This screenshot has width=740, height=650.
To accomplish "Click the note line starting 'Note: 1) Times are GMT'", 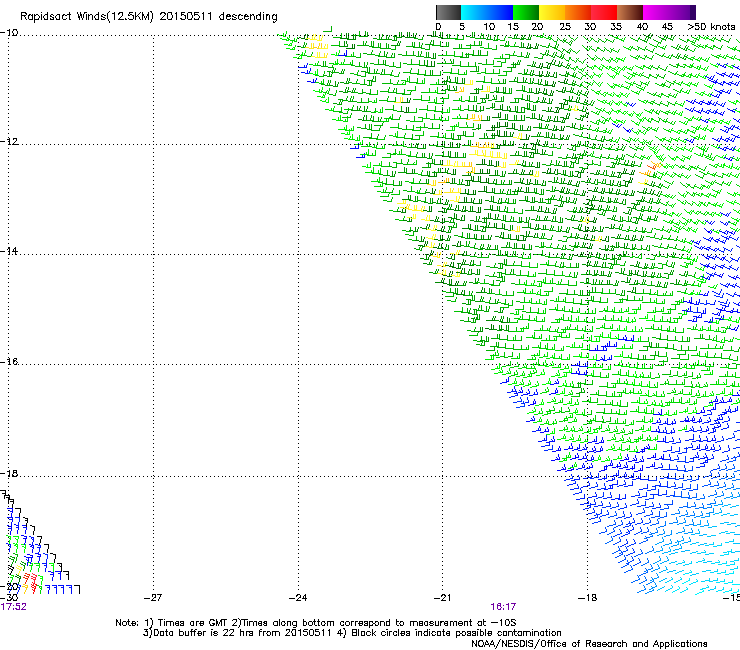I will tap(316, 623).
